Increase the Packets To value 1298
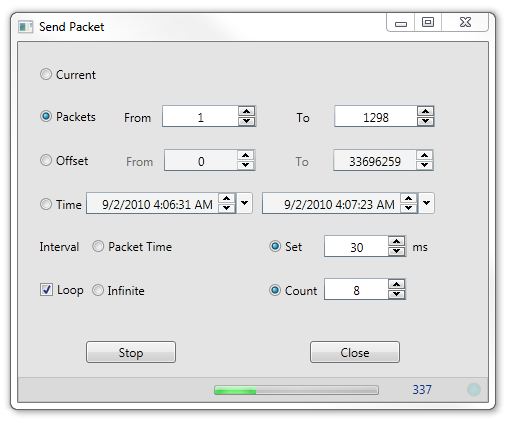The image size is (510, 423). [425, 111]
